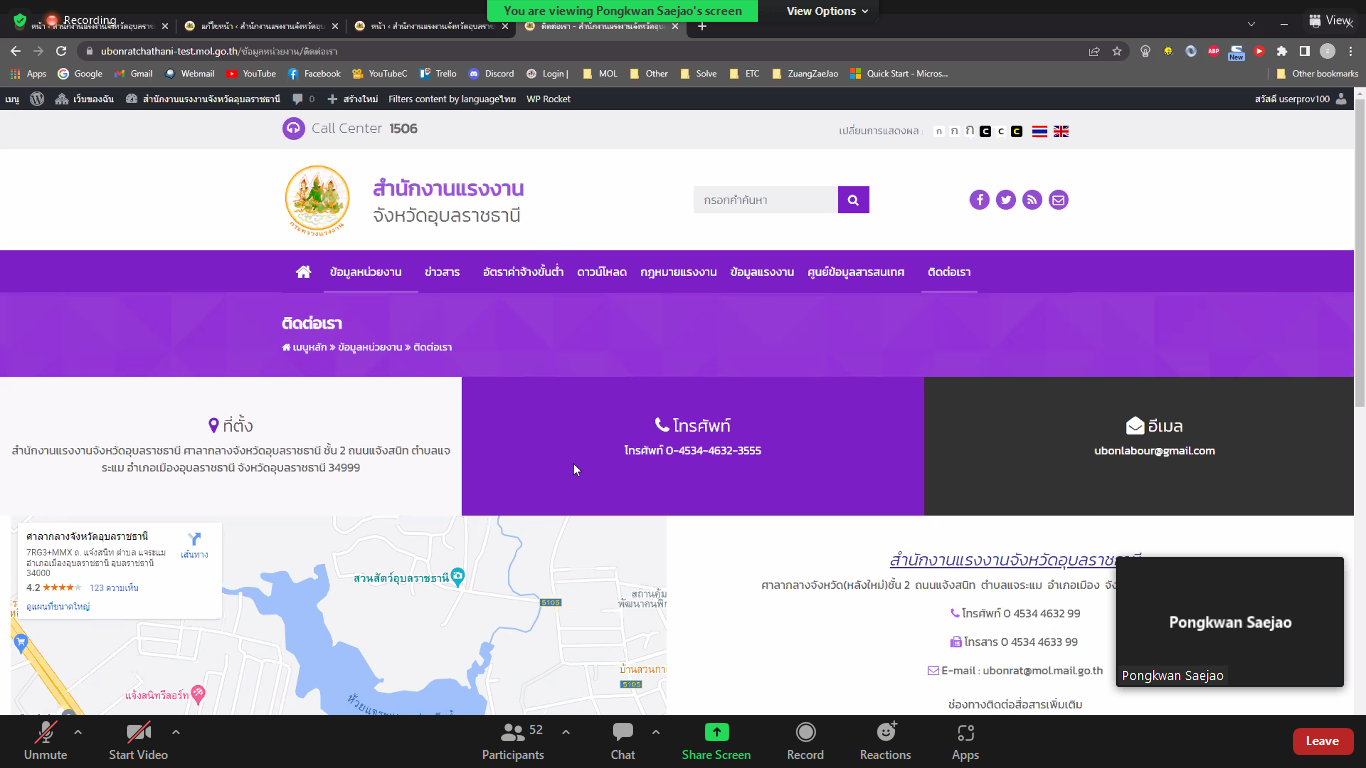Open Zoom Apps
The width and height of the screenshot is (1366, 768).
965,741
